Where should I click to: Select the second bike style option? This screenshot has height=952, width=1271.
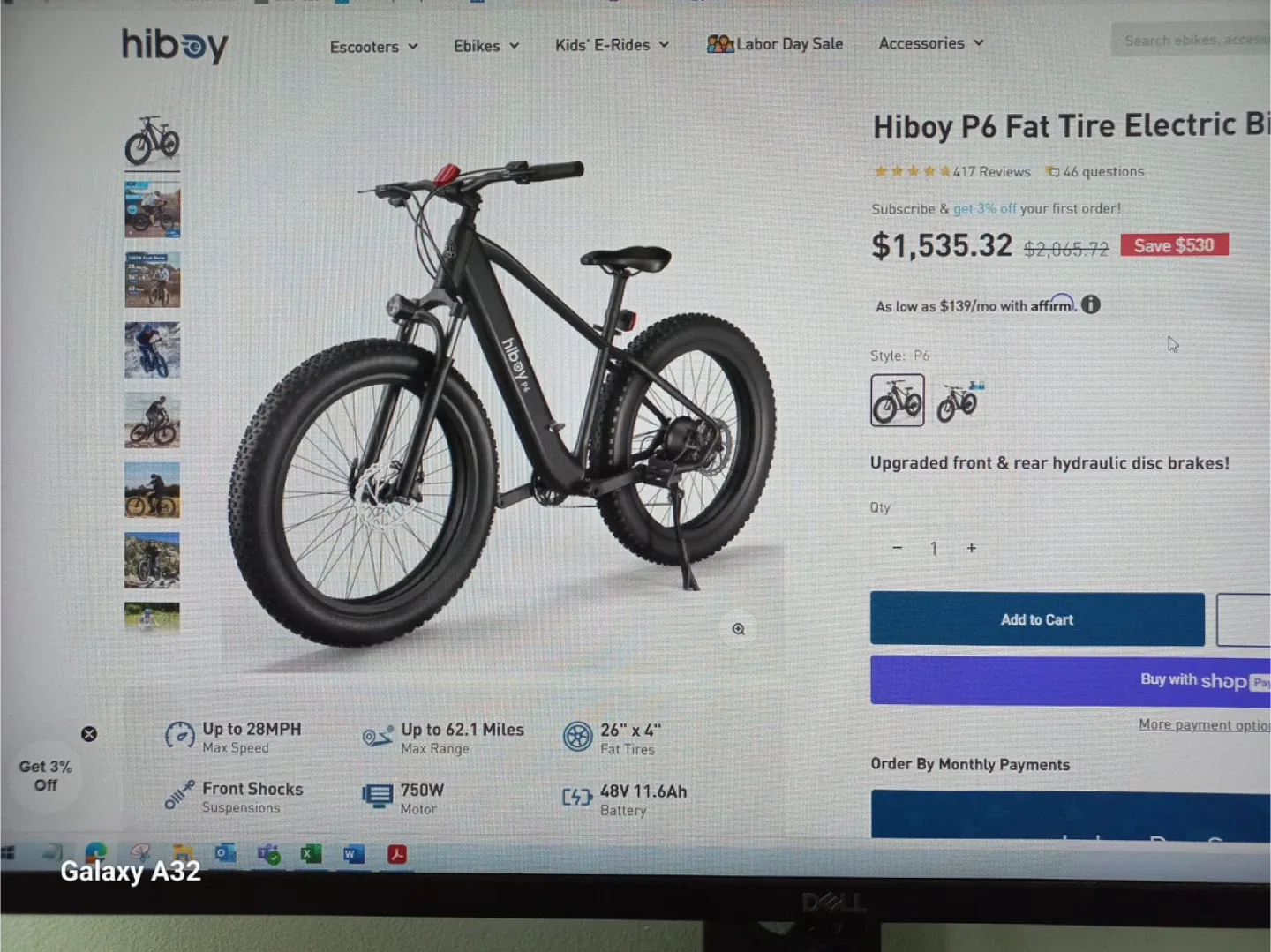coord(959,401)
